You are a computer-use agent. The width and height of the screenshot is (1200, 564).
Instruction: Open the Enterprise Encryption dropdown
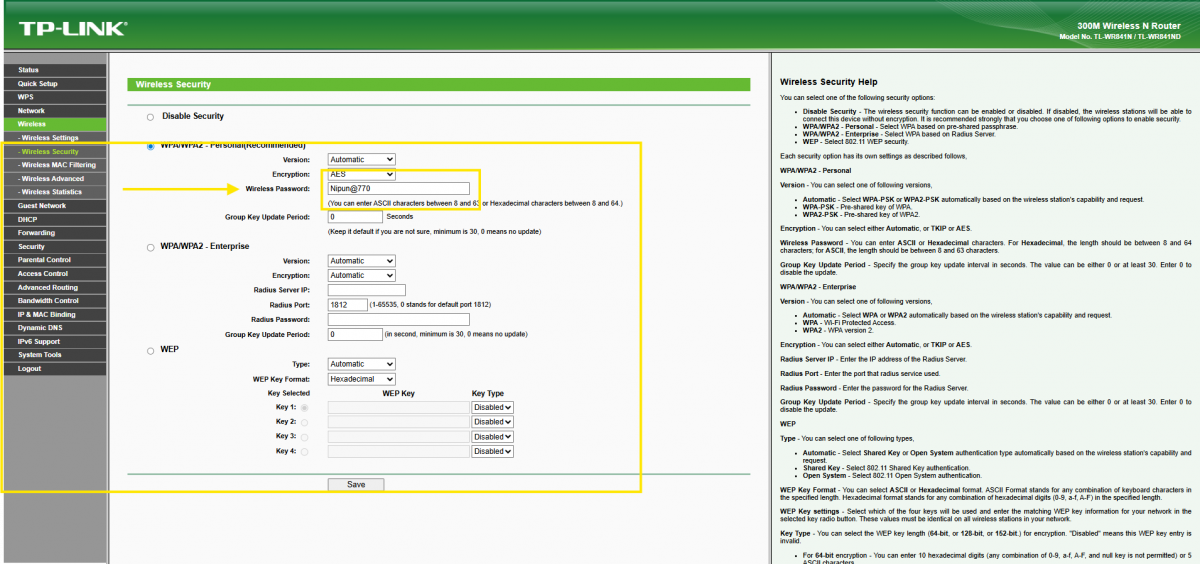coord(362,275)
